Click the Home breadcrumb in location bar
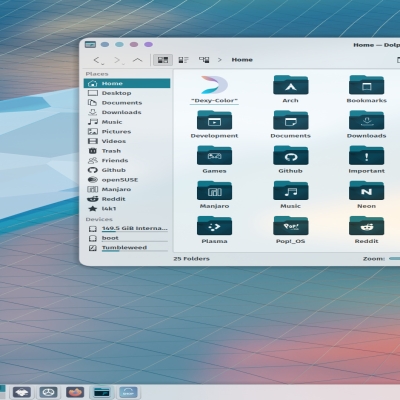The image size is (400, 400). [x=242, y=60]
